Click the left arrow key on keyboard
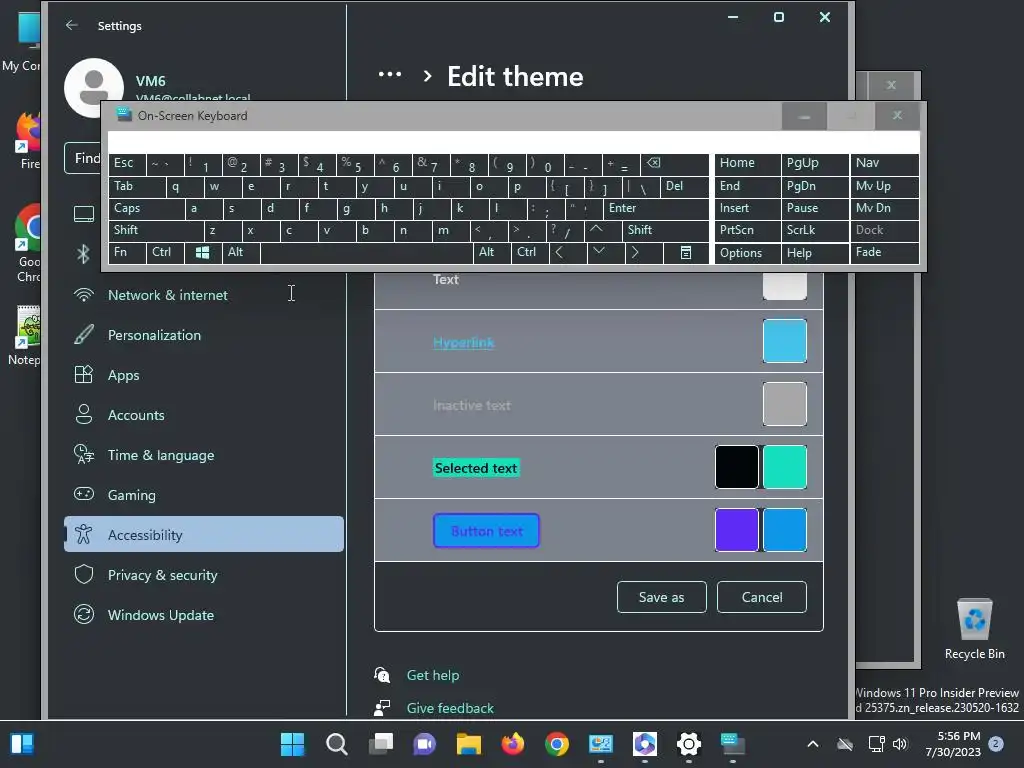Viewport: 1024px width, 768px height. 568,253
